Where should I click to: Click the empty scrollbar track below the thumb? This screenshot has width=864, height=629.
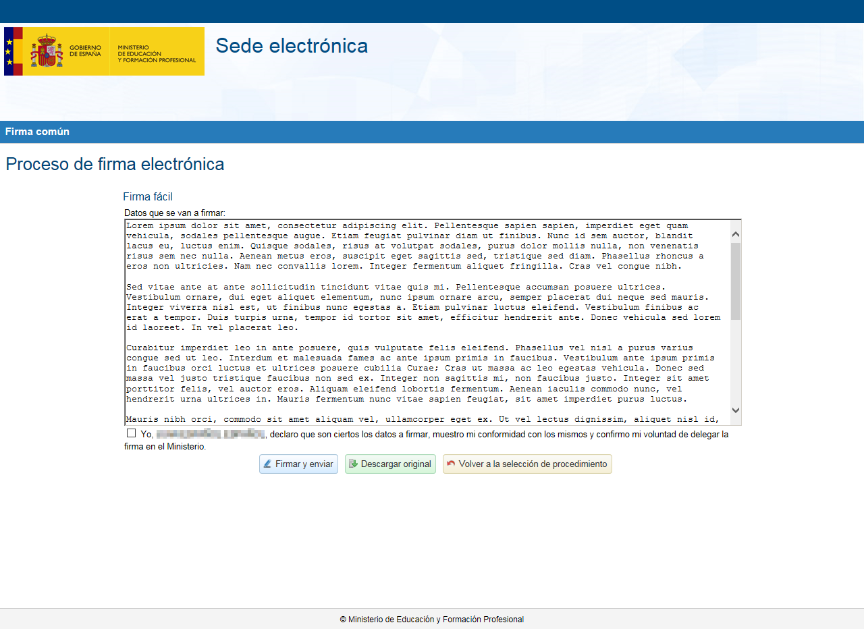point(735,365)
